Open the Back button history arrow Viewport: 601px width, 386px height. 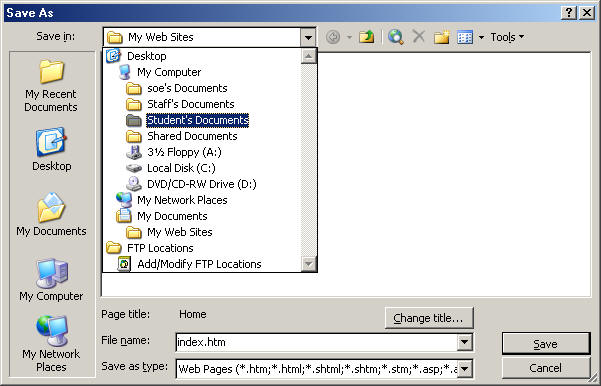point(349,37)
